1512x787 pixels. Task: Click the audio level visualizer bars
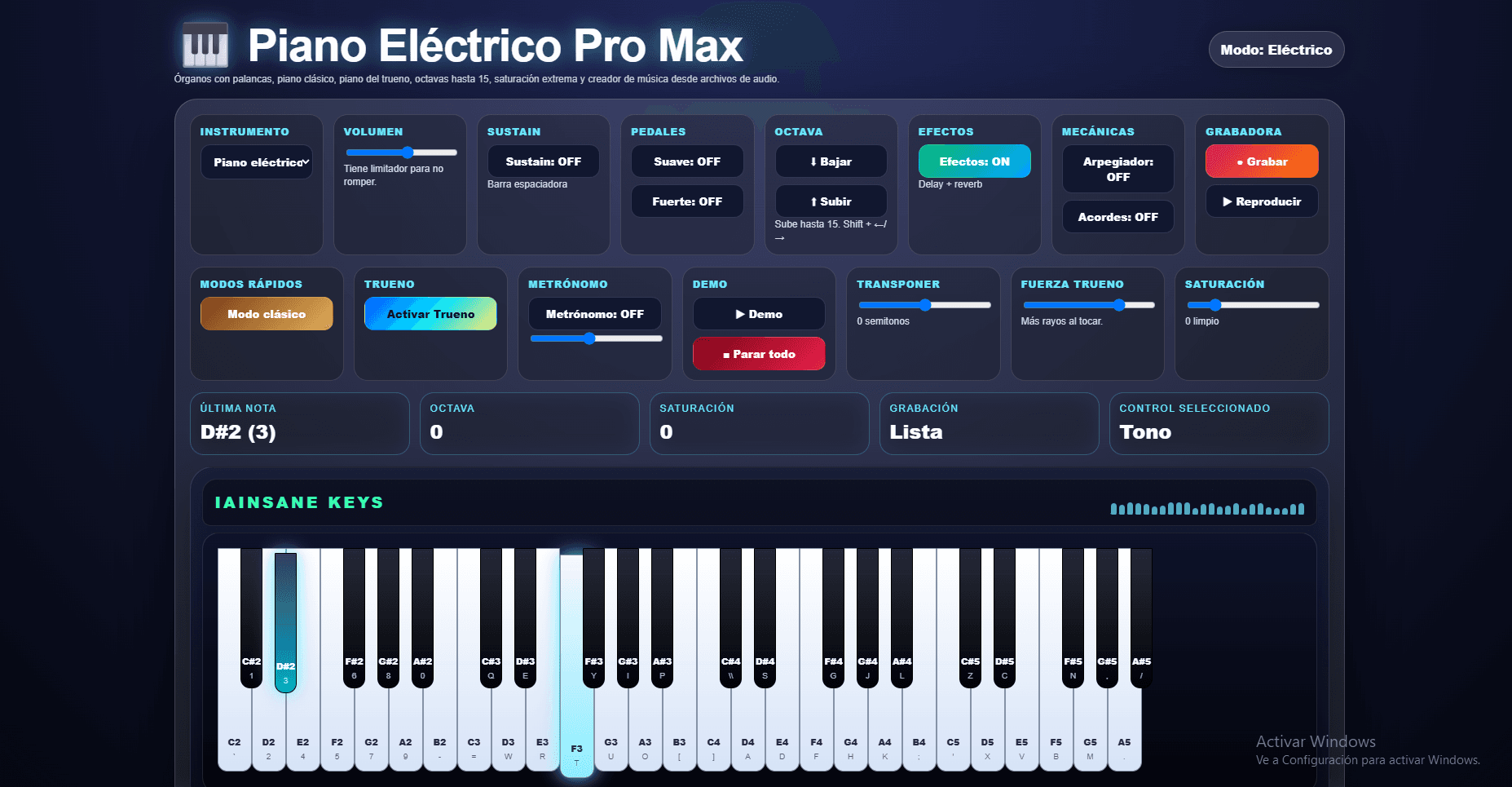1207,508
